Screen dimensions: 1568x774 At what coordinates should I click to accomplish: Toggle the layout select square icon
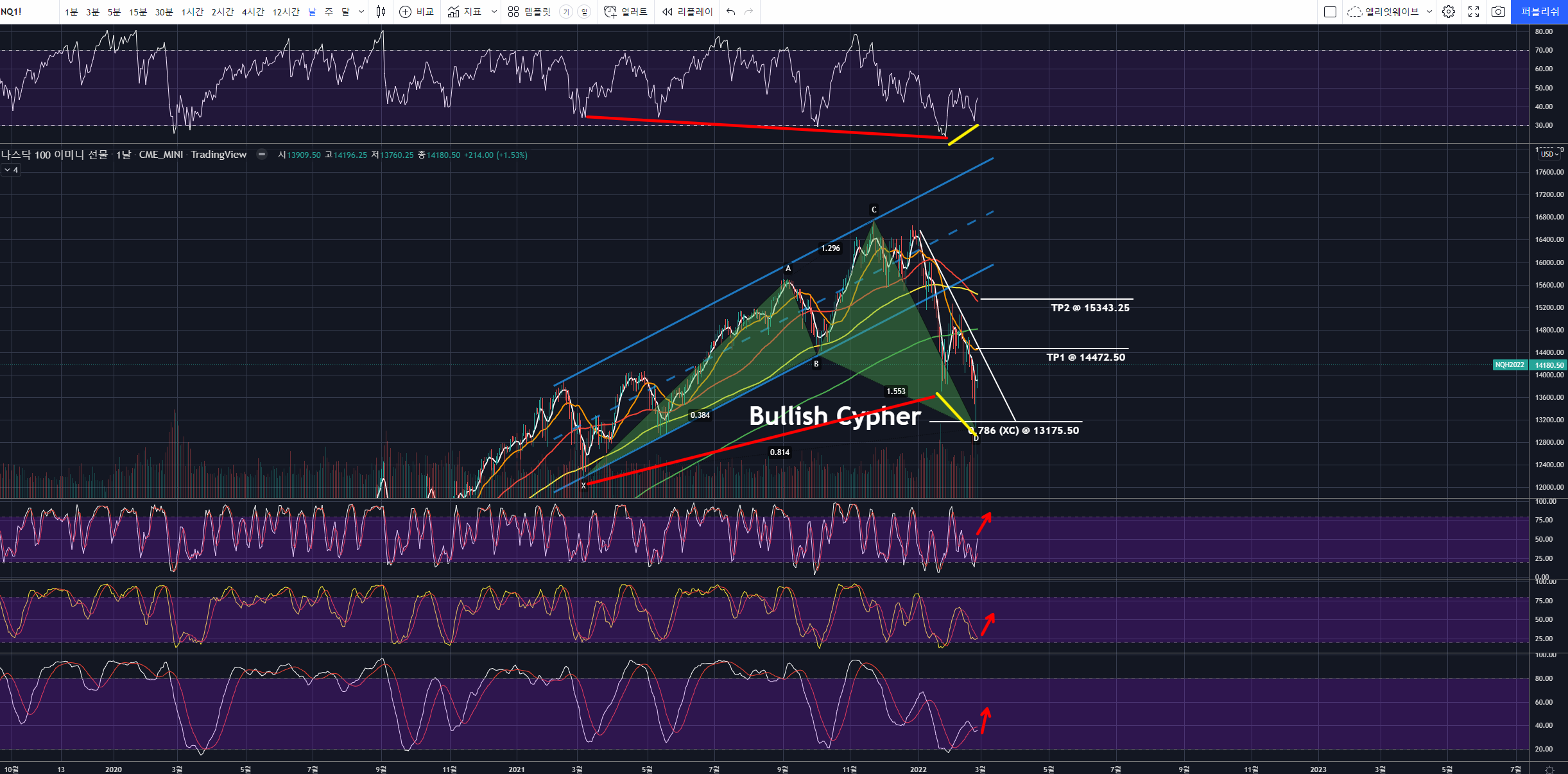coord(1331,12)
